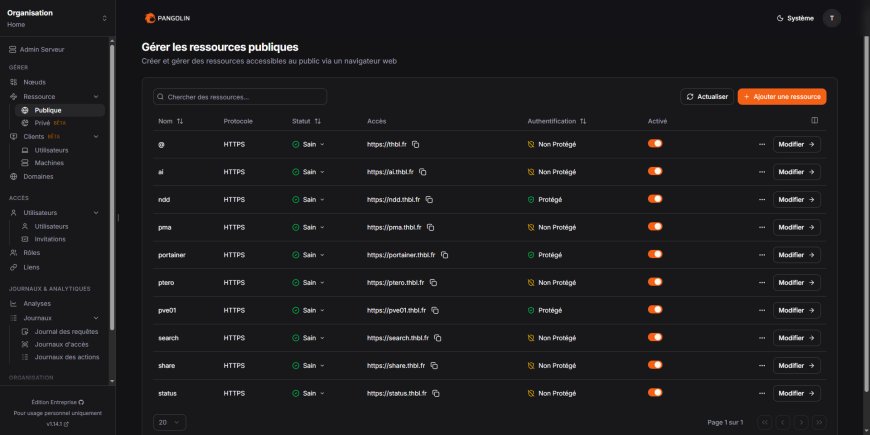The image size is (870, 435).
Task: Open the three-dot menu for the portainer row
Action: [762, 255]
